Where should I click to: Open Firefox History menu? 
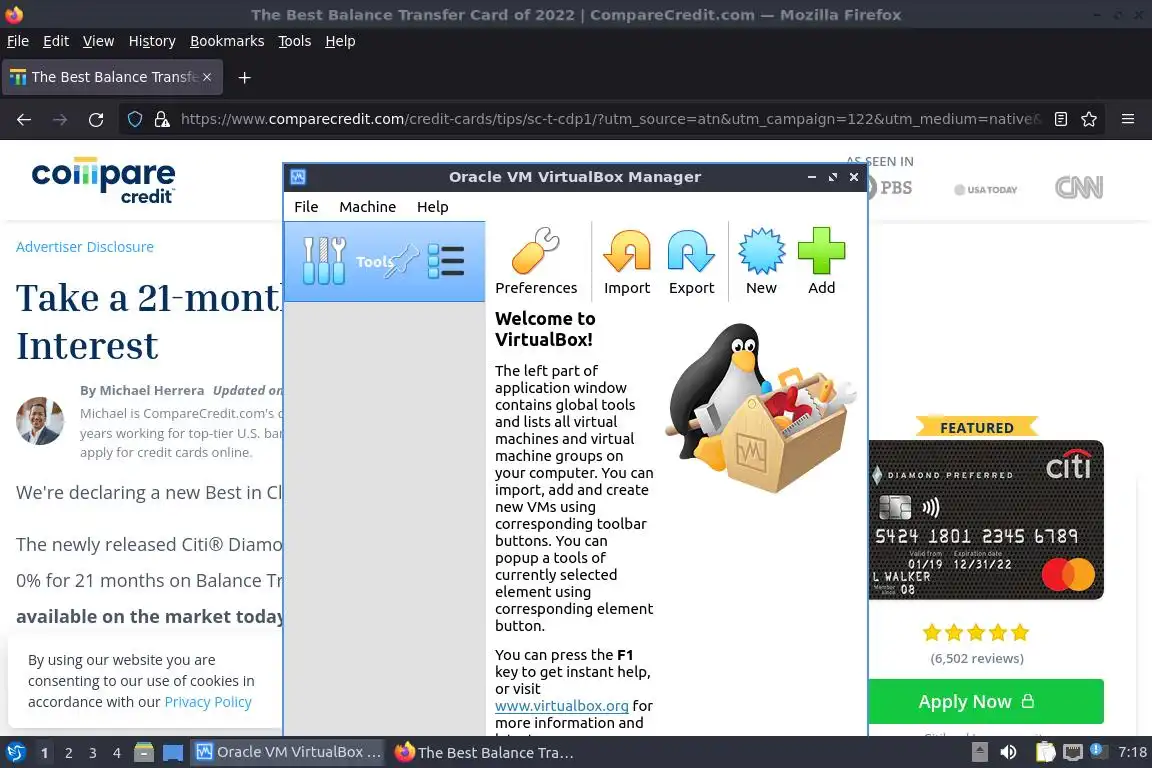coord(152,41)
